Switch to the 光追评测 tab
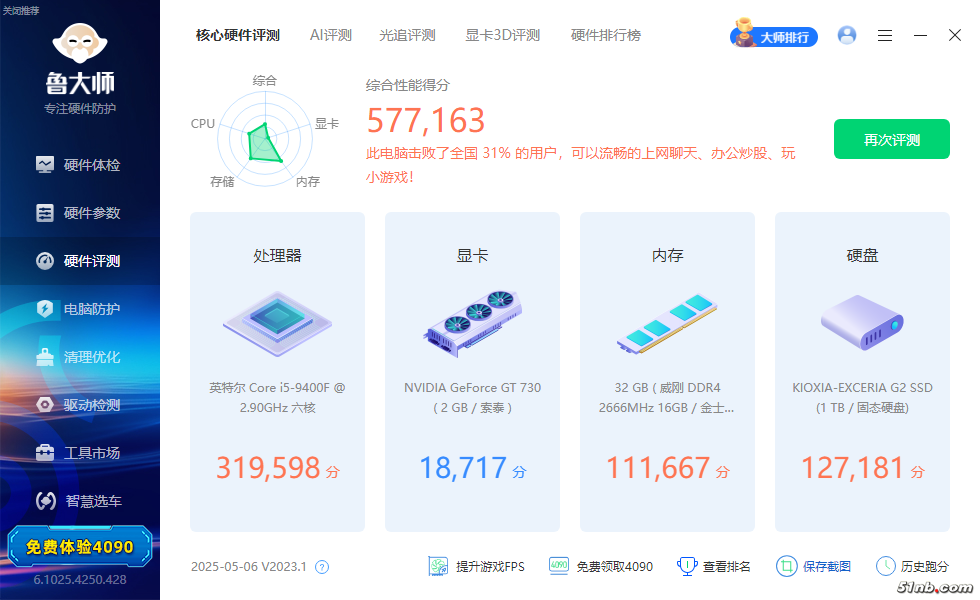Image resolution: width=980 pixels, height=600 pixels. click(x=407, y=35)
